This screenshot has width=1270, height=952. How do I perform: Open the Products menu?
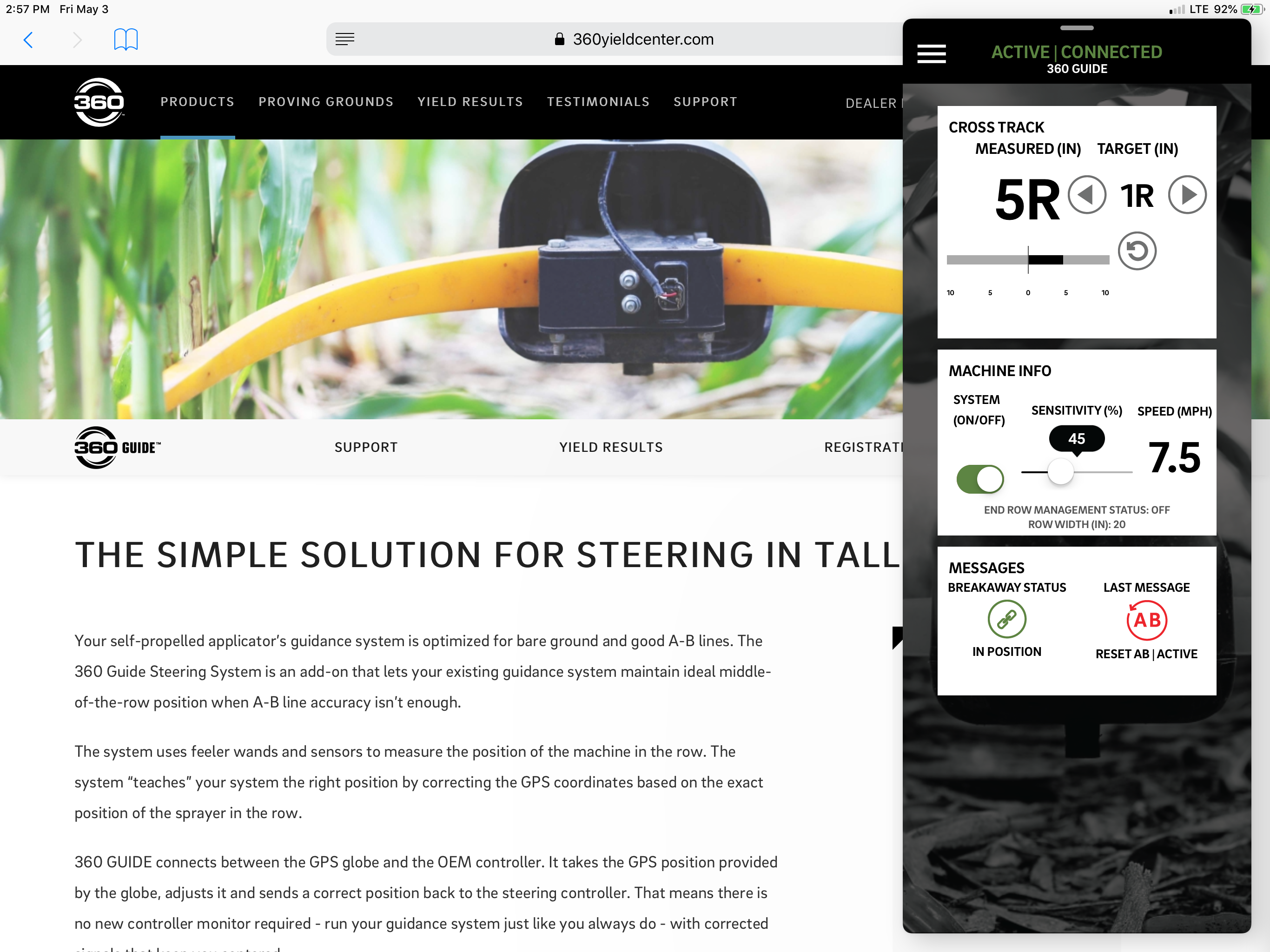pyautogui.click(x=198, y=102)
